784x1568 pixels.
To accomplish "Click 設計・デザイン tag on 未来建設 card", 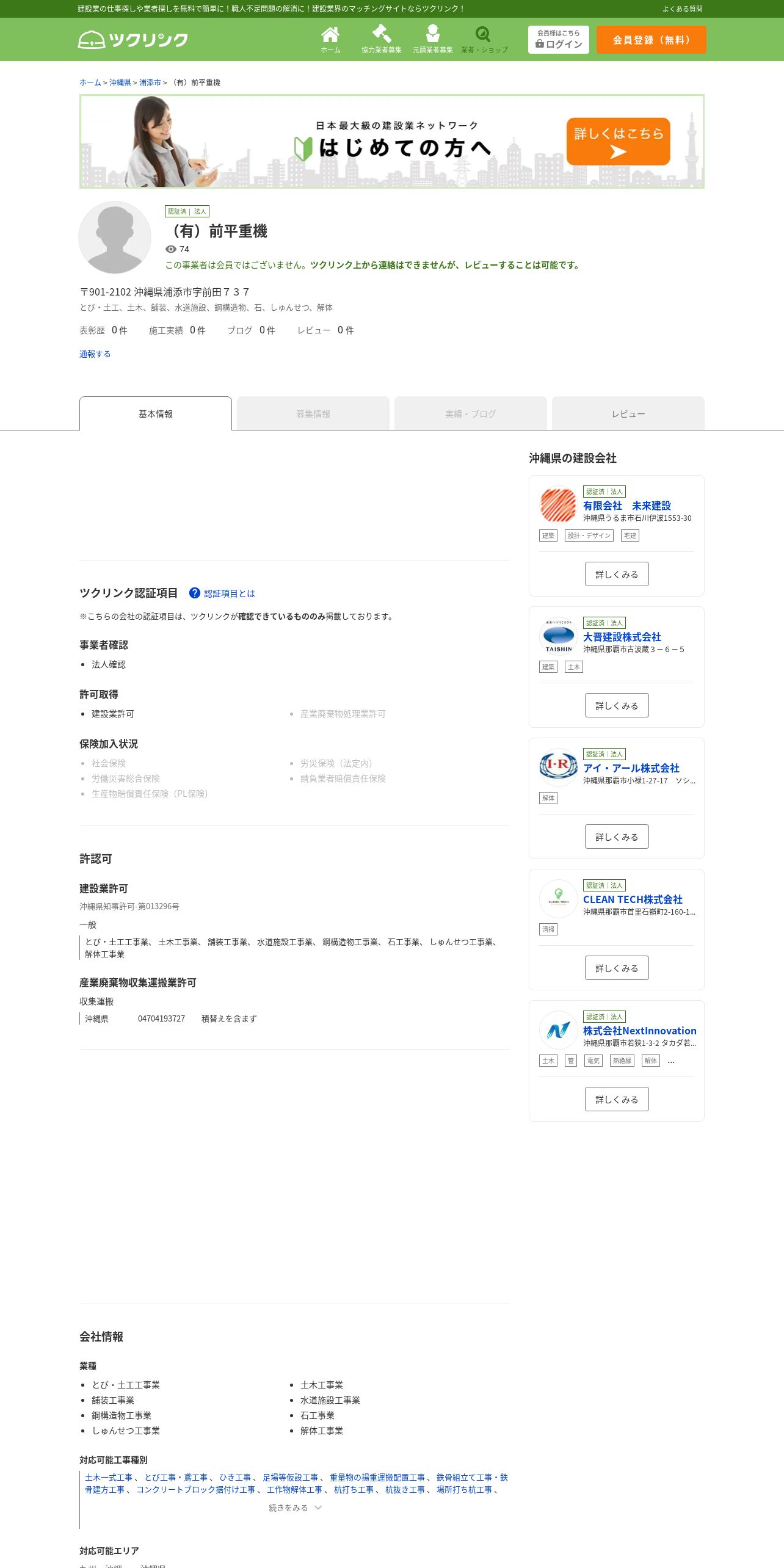I will coord(589,535).
